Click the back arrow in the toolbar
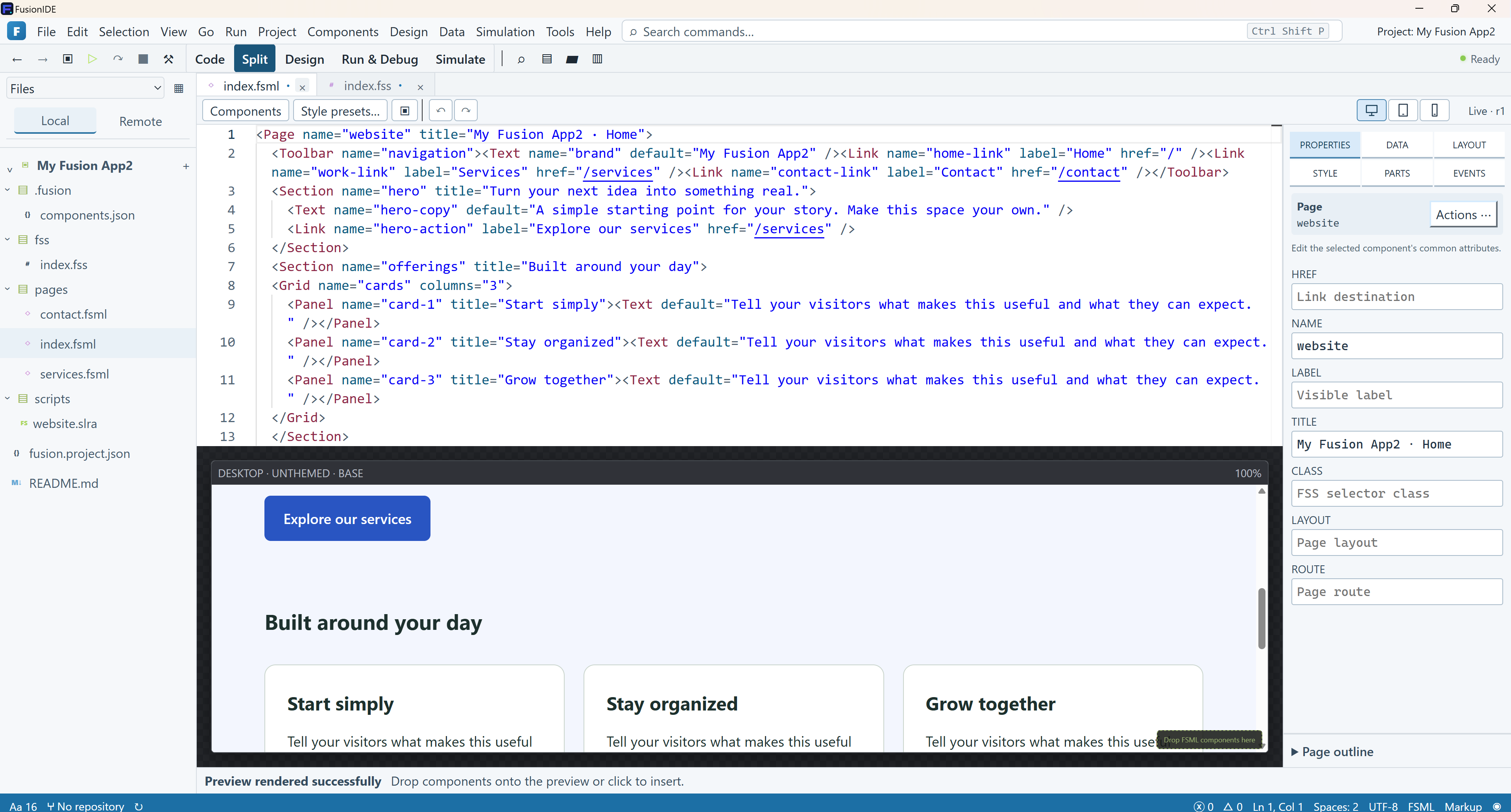 (17, 59)
